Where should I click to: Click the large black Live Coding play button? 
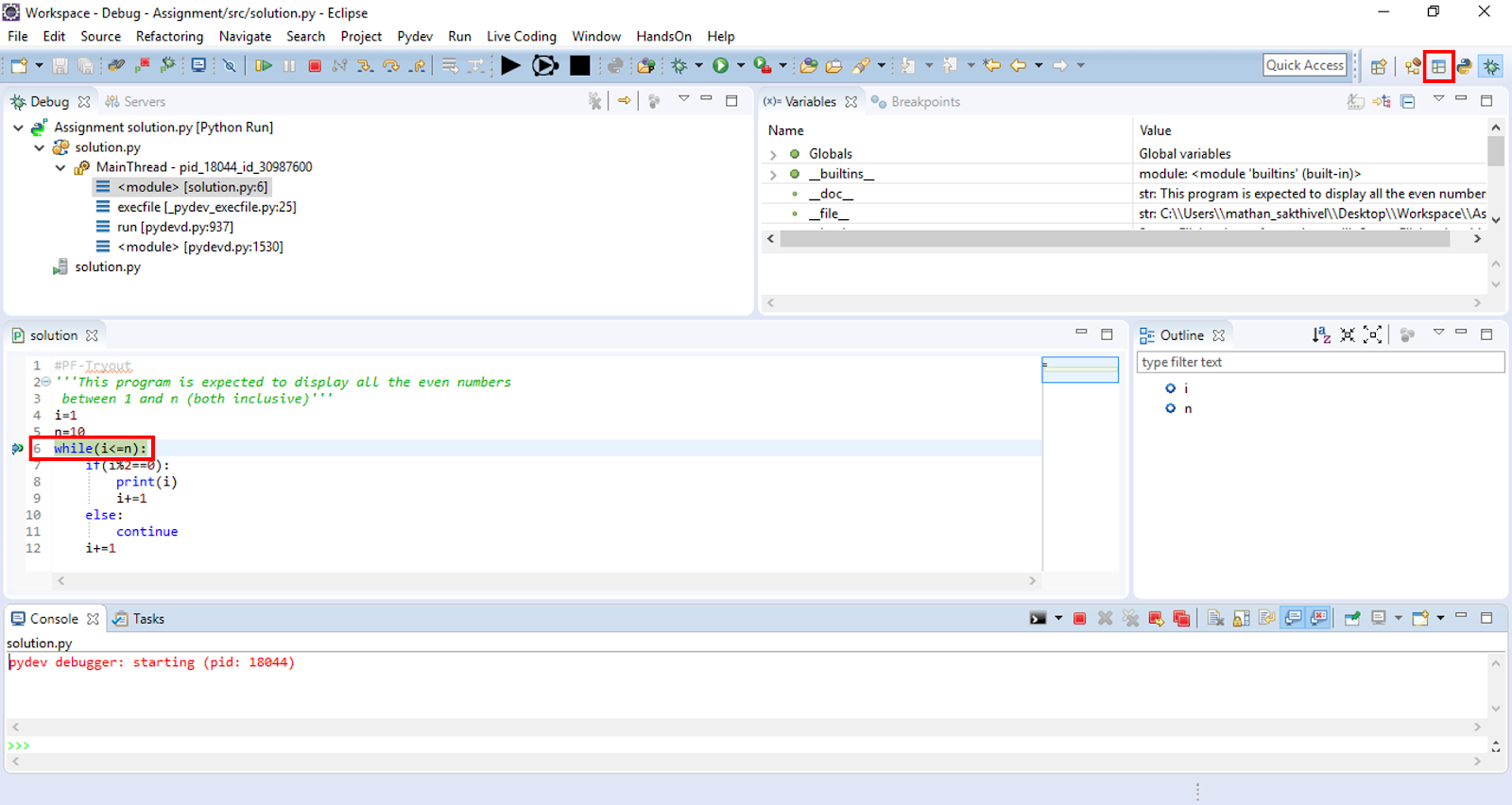point(510,65)
